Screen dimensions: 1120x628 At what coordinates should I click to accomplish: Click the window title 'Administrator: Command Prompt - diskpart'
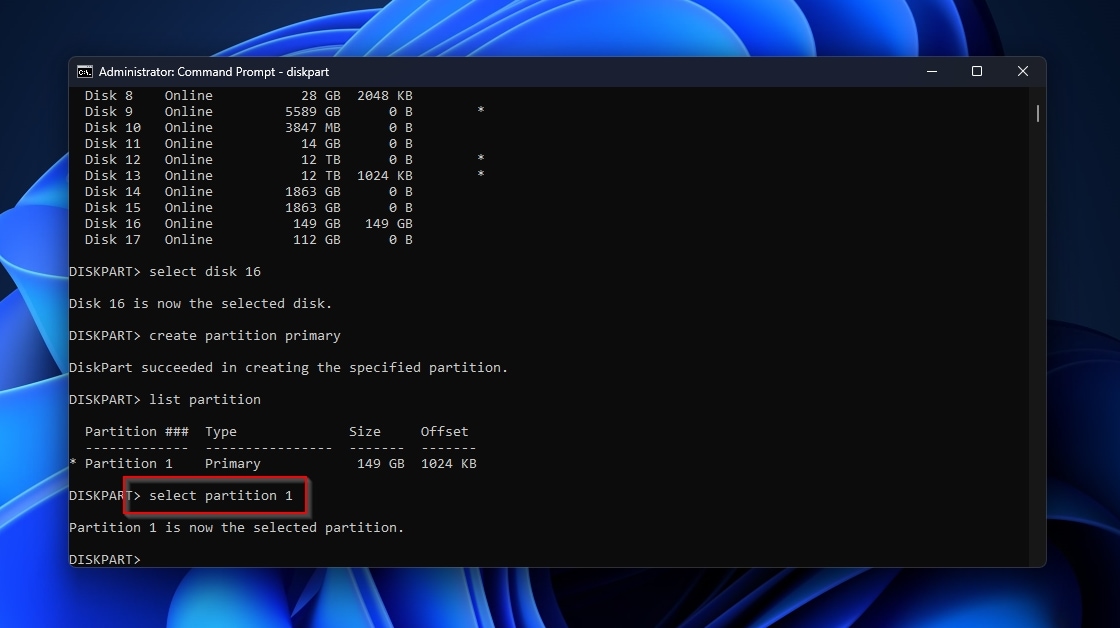(214, 72)
